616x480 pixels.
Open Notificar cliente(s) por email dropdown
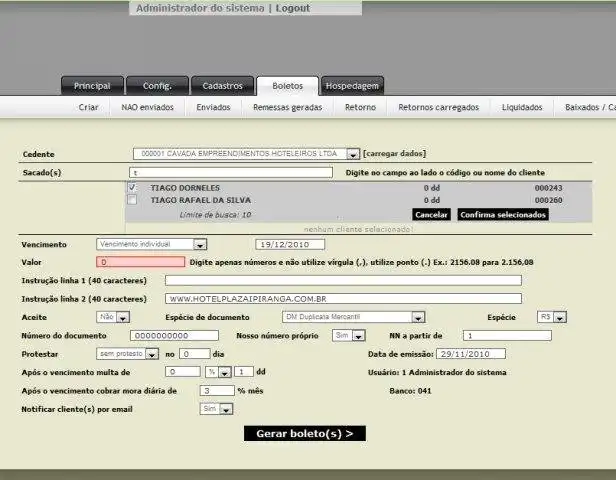[x=216, y=409]
